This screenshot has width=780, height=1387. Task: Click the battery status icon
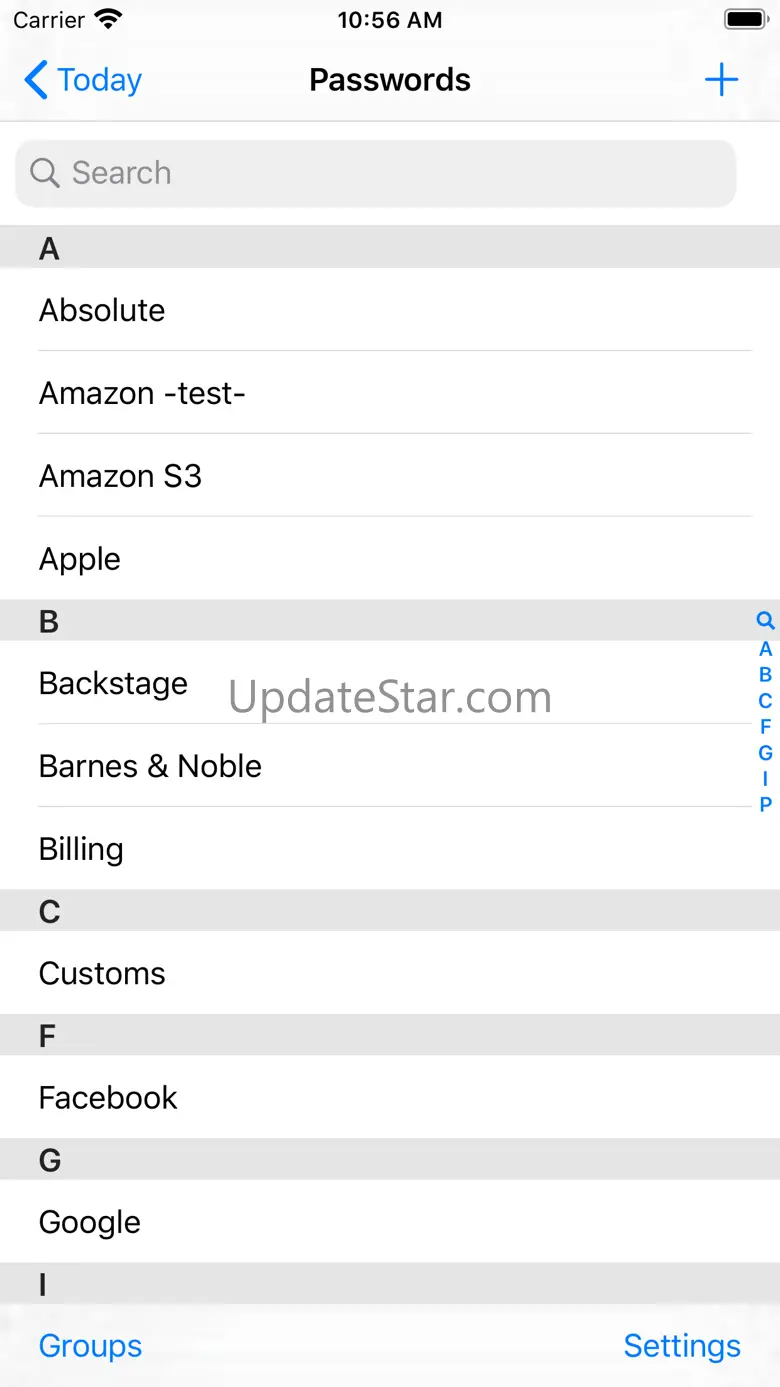(745, 20)
